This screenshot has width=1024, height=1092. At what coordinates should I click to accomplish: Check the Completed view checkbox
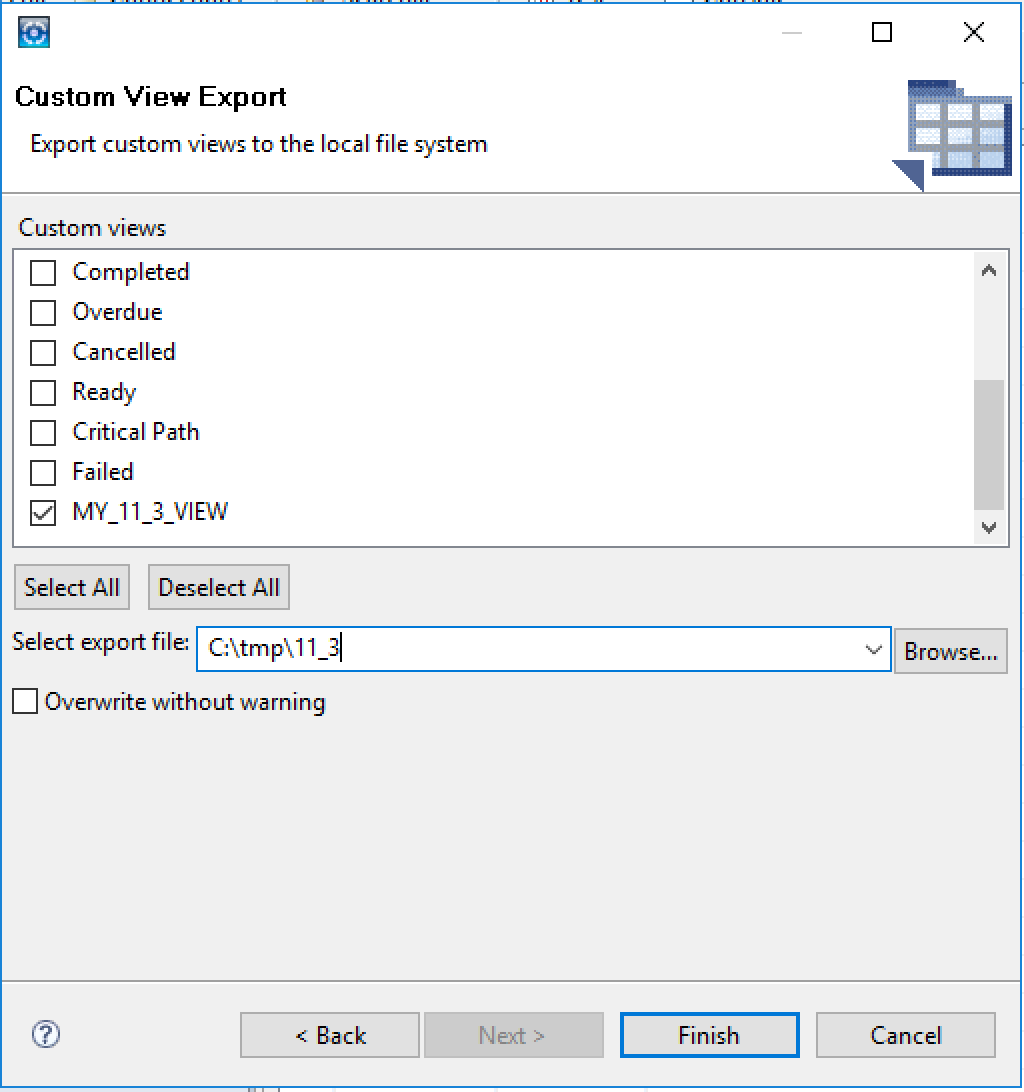click(x=43, y=273)
